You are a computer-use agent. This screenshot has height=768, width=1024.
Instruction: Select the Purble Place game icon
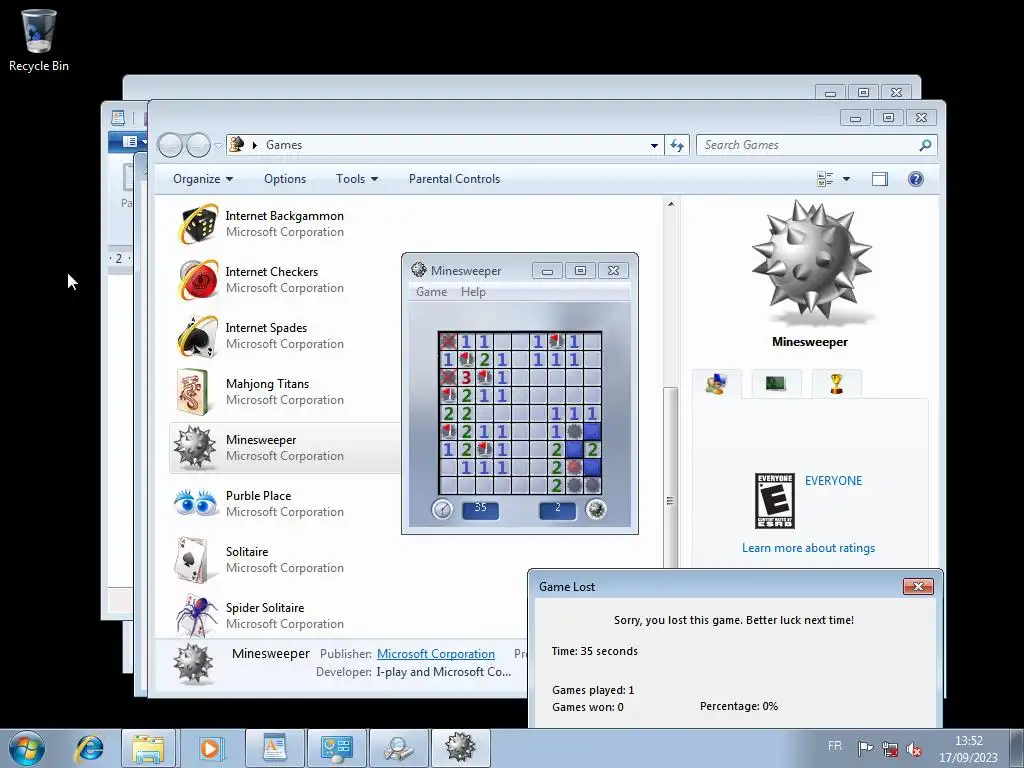coord(195,504)
